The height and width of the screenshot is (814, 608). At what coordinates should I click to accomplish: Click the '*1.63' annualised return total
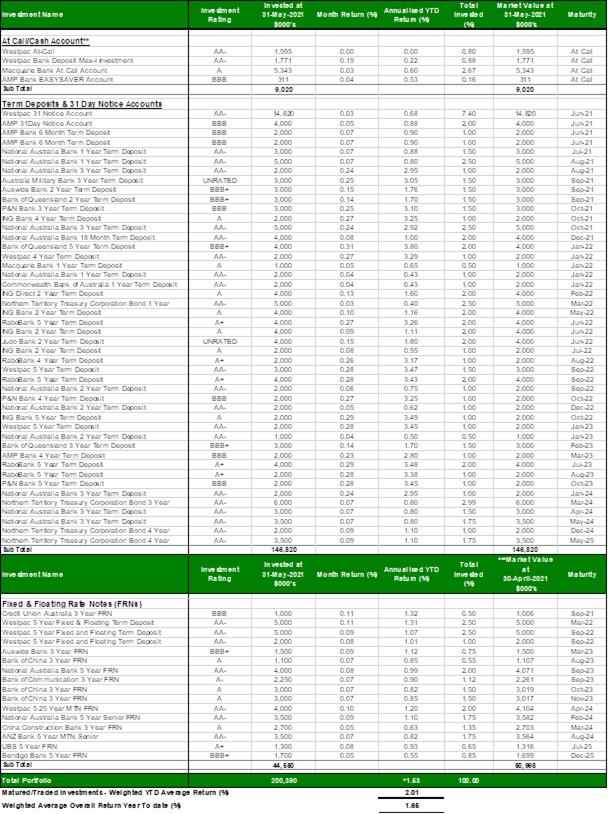pos(411,781)
